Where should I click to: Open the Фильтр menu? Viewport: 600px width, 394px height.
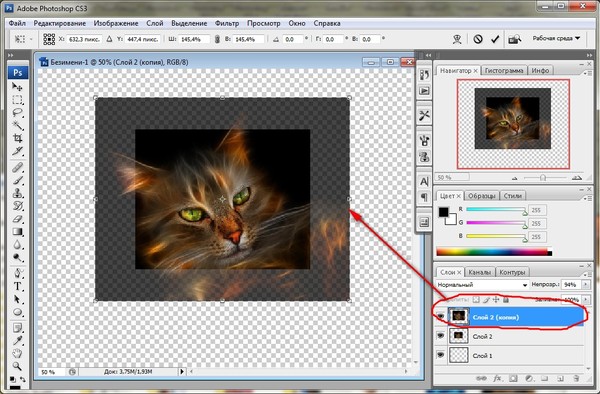tap(227, 23)
